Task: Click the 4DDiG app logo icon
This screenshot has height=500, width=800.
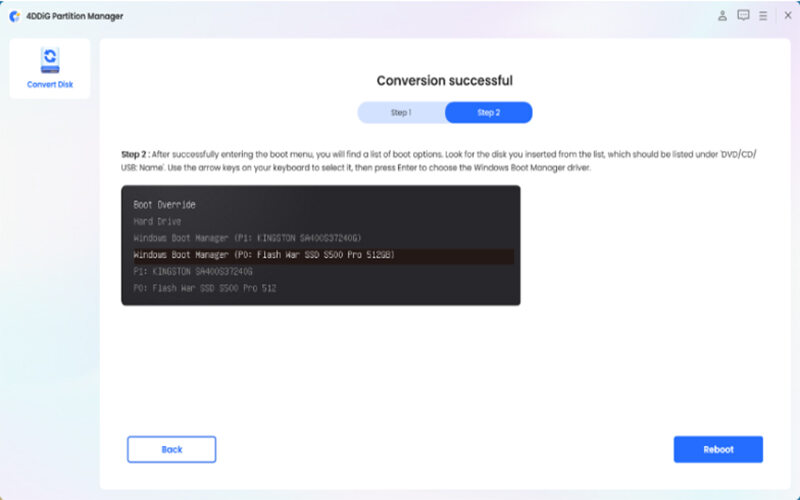Action: click(x=13, y=16)
